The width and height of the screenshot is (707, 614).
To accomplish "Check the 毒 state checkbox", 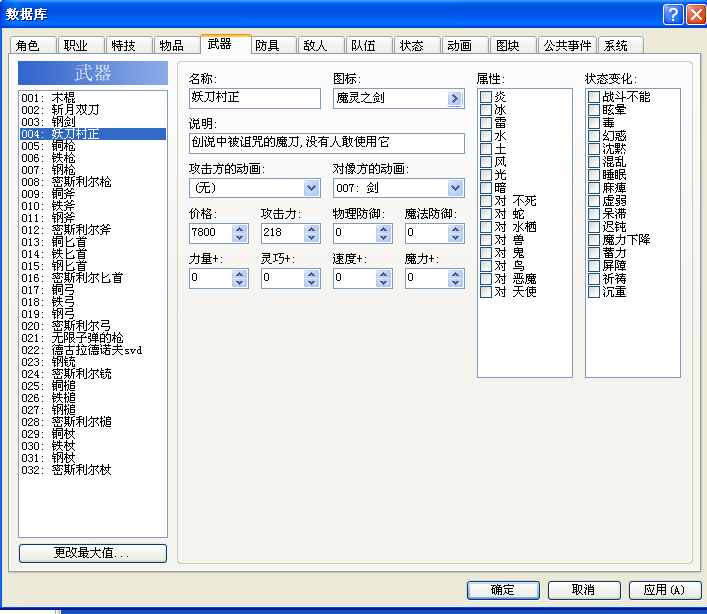I will tap(594, 123).
